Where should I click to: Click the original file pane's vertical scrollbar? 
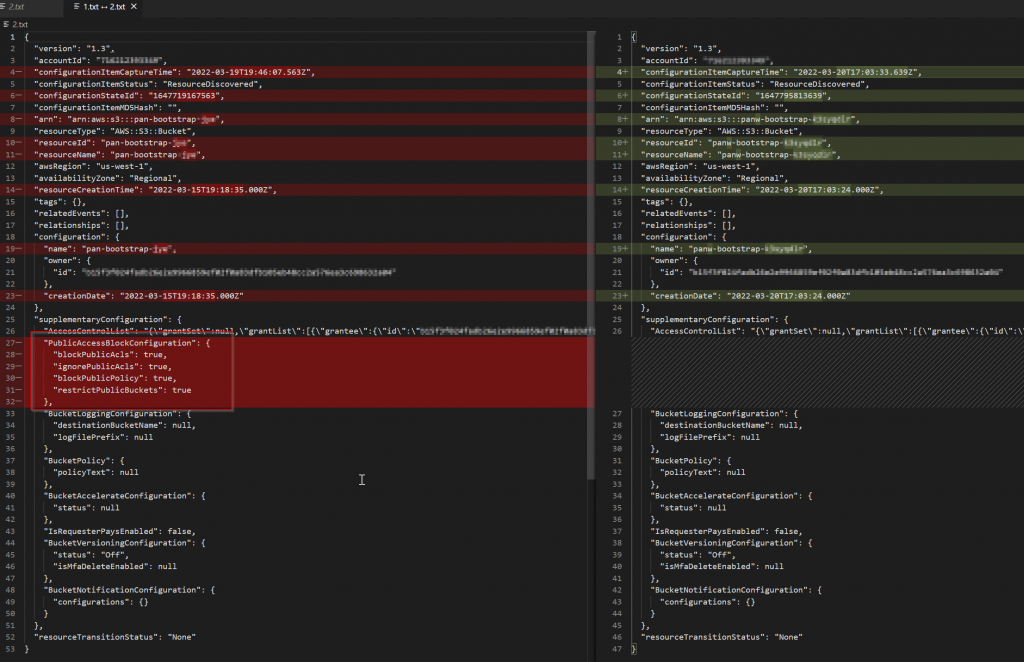[x=591, y=255]
